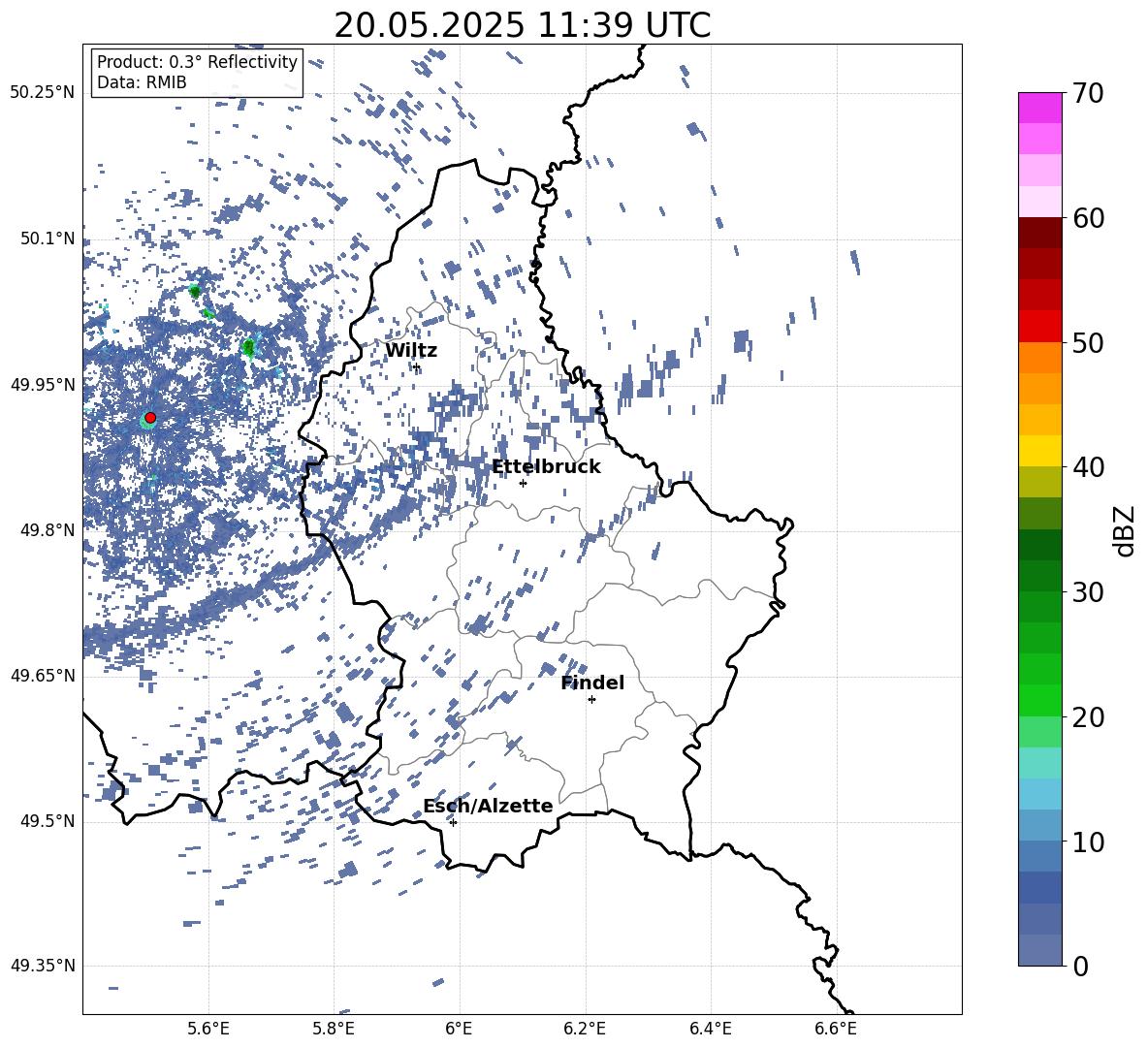
Task: Click the latitude label 50.1°N
Action: click(x=47, y=238)
